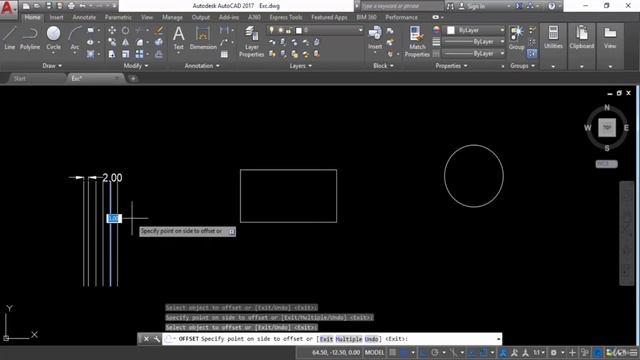Toggle the layer on/off lightbulb icon

point(272,30)
